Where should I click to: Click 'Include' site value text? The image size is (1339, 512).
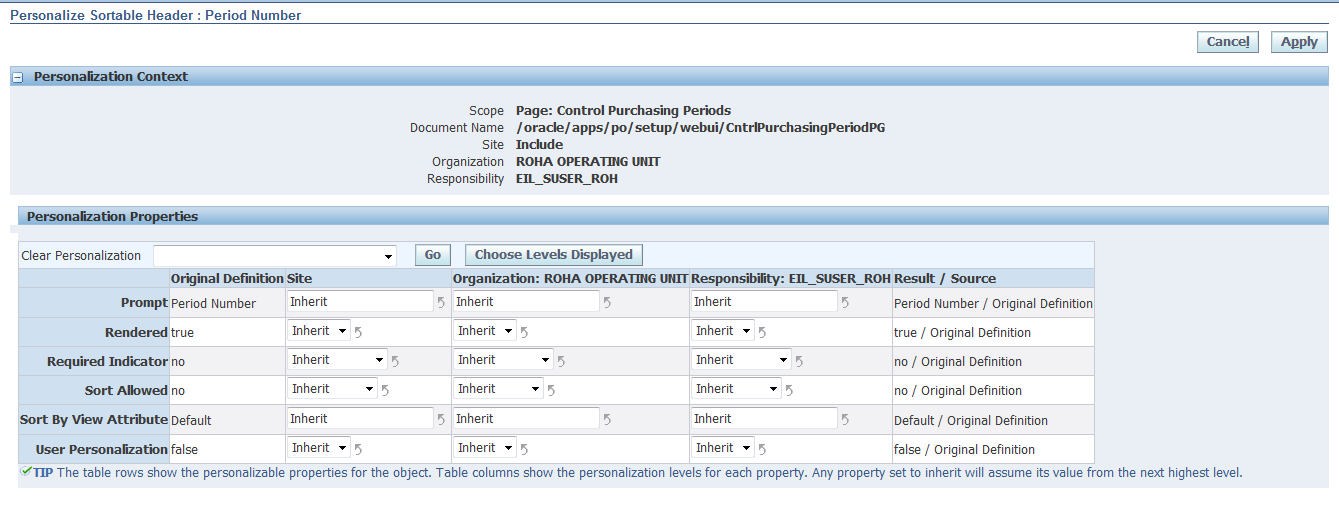pos(539,145)
